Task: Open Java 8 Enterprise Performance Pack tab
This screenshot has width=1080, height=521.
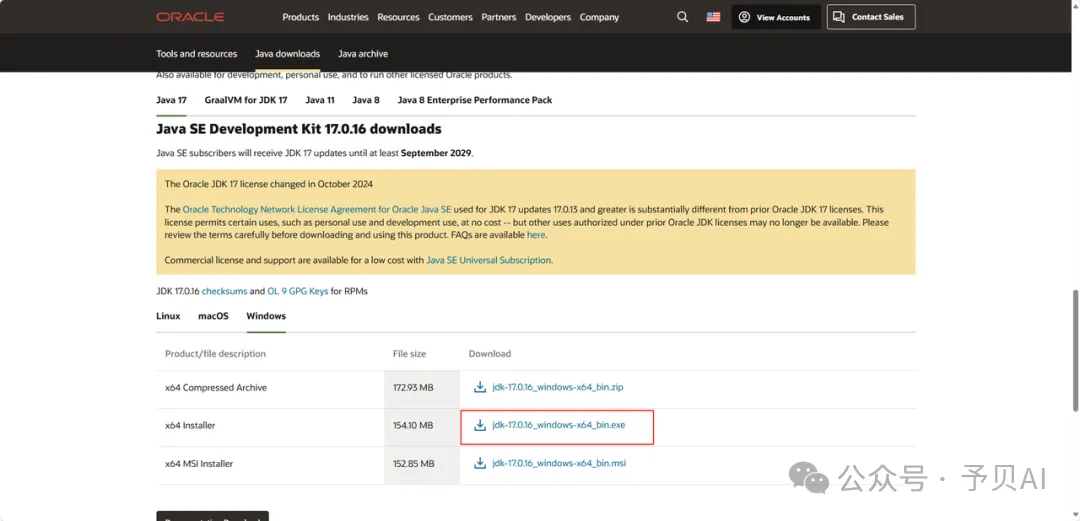Action: click(475, 100)
